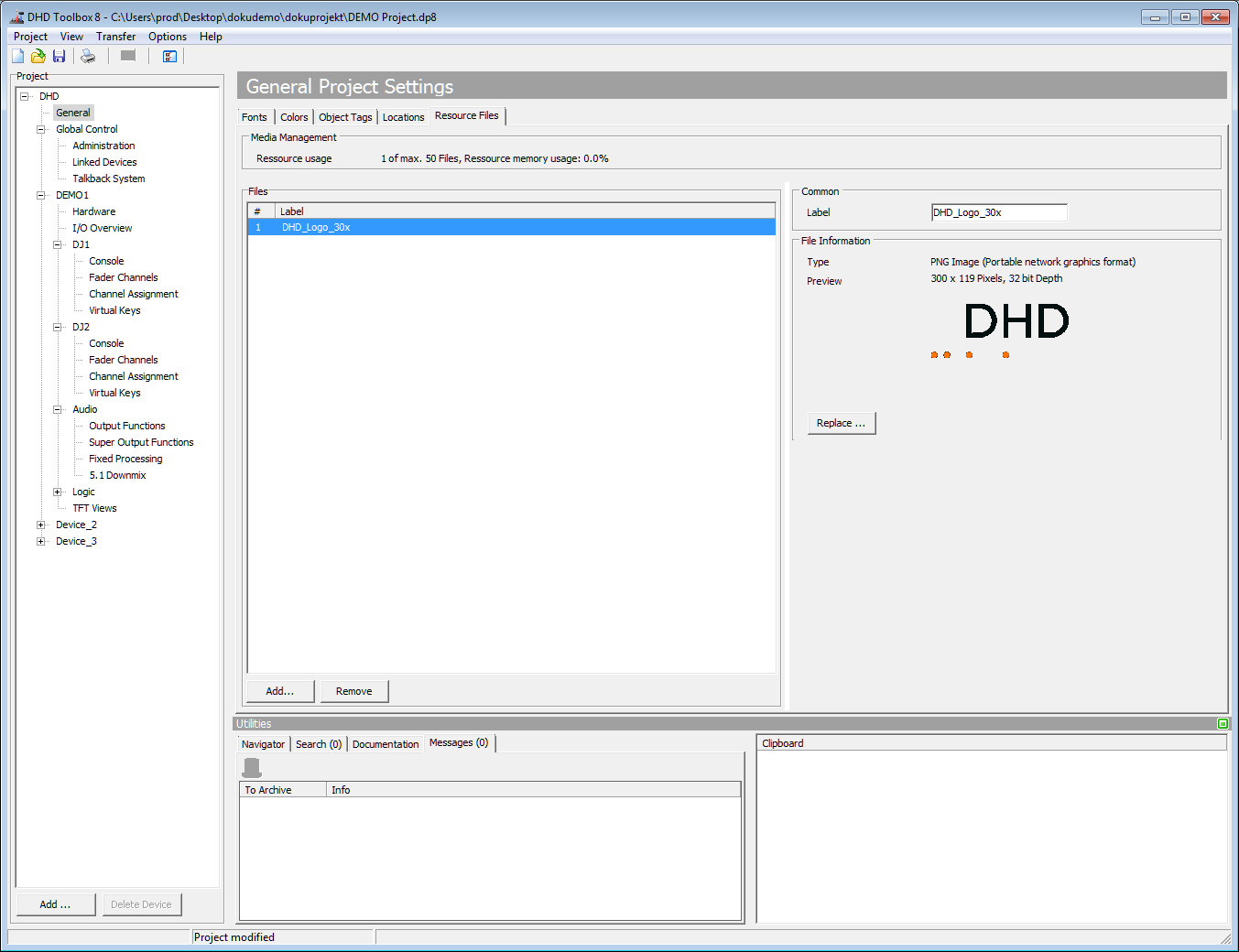Open a project using the open folder icon
The width and height of the screenshot is (1239, 952).
[38, 56]
